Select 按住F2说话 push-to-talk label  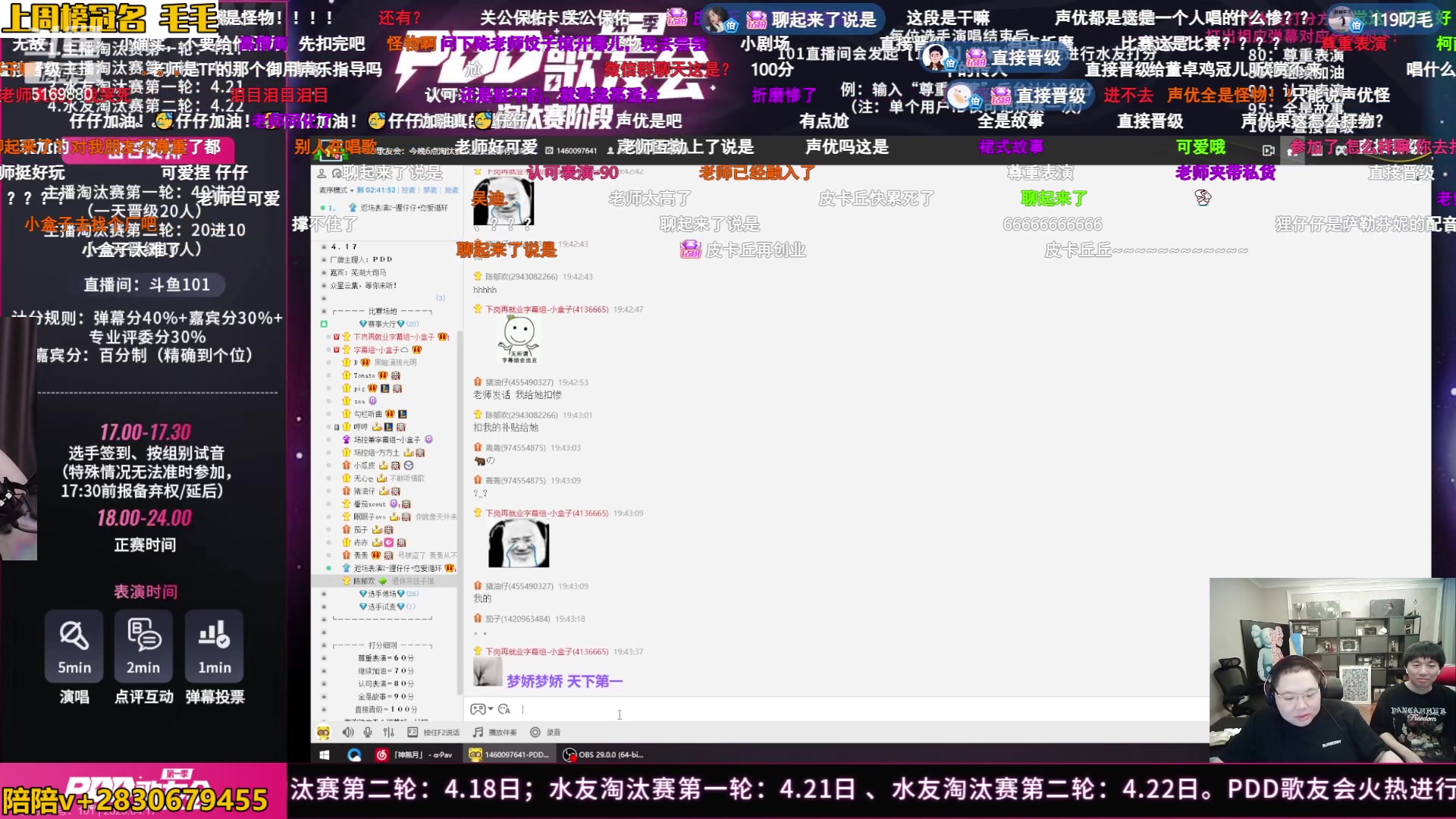tap(441, 733)
